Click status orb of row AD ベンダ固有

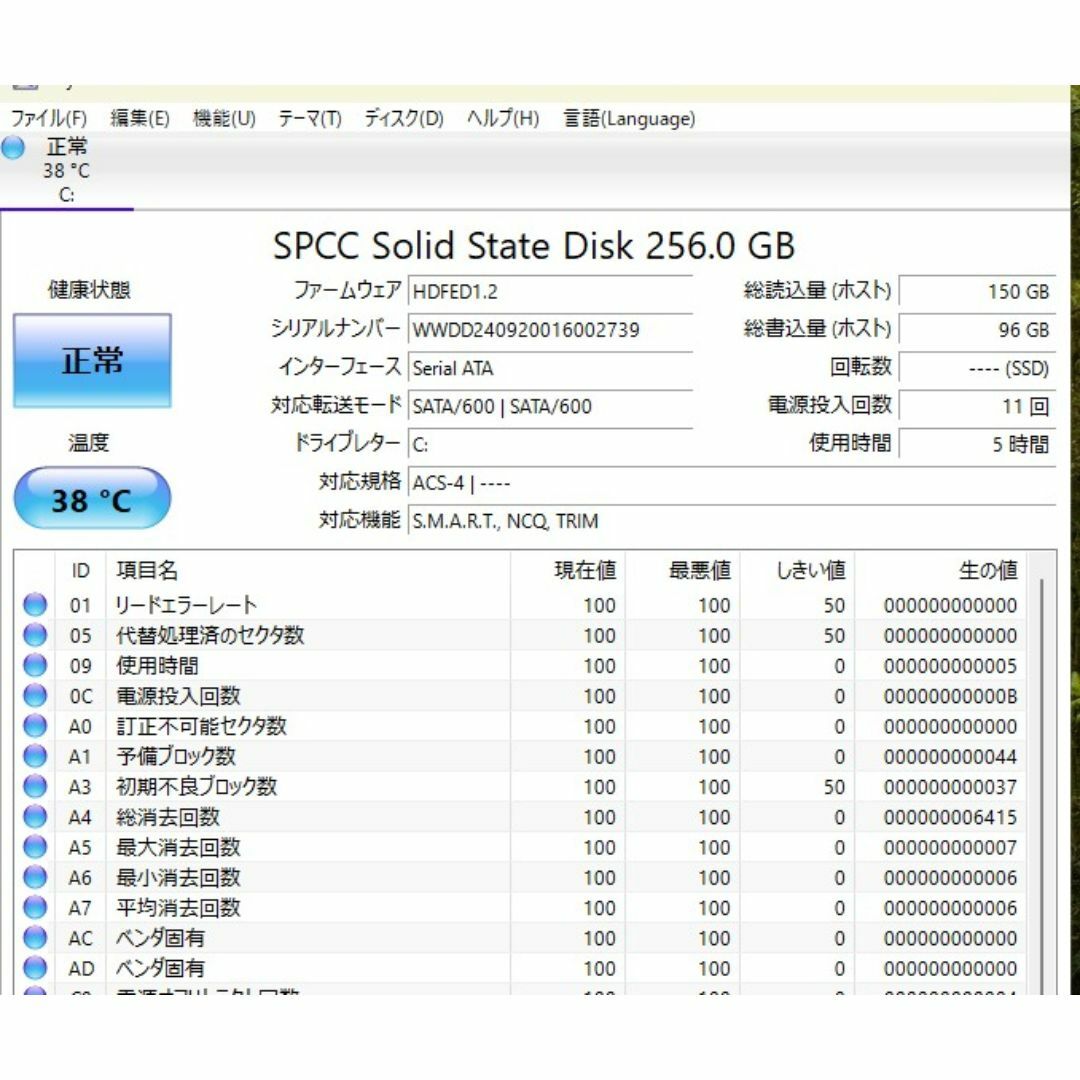[34, 968]
